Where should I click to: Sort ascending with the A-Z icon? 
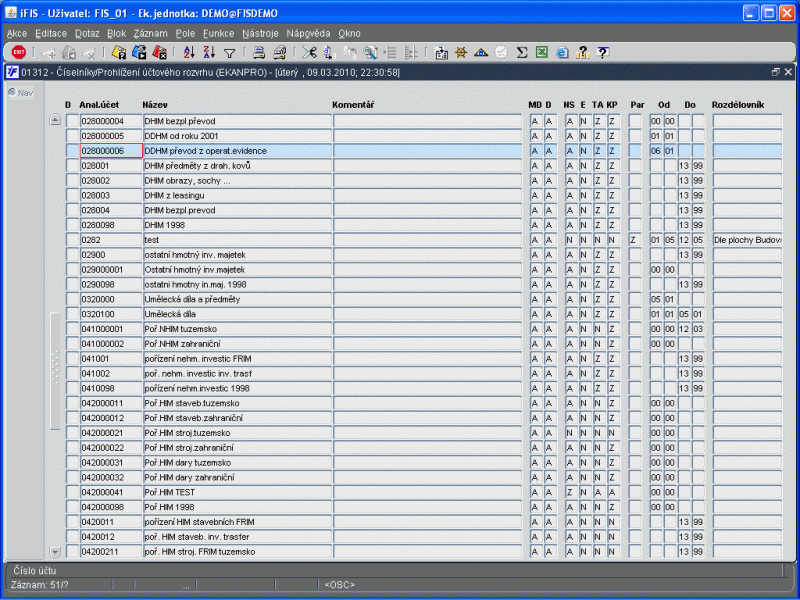click(x=189, y=52)
